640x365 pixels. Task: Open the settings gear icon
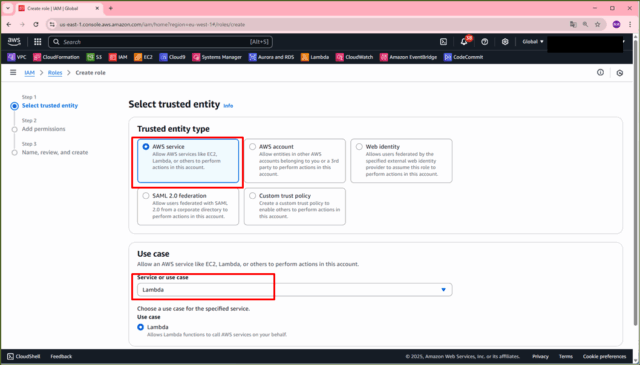point(505,42)
